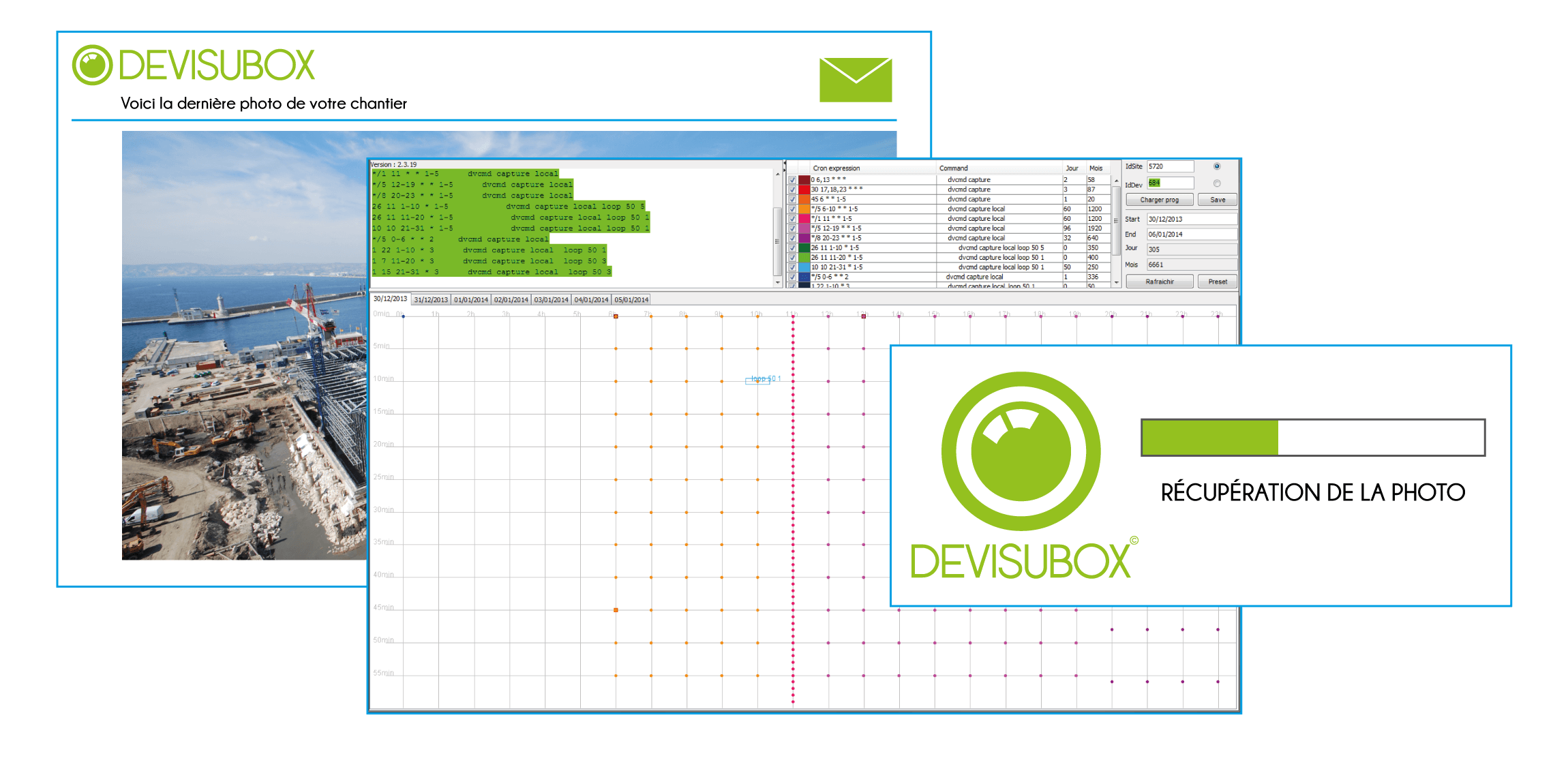This screenshot has height=784, width=1568.
Task: Disable the '*/5 12-19 * * 1-5' entry
Action: [x=792, y=228]
